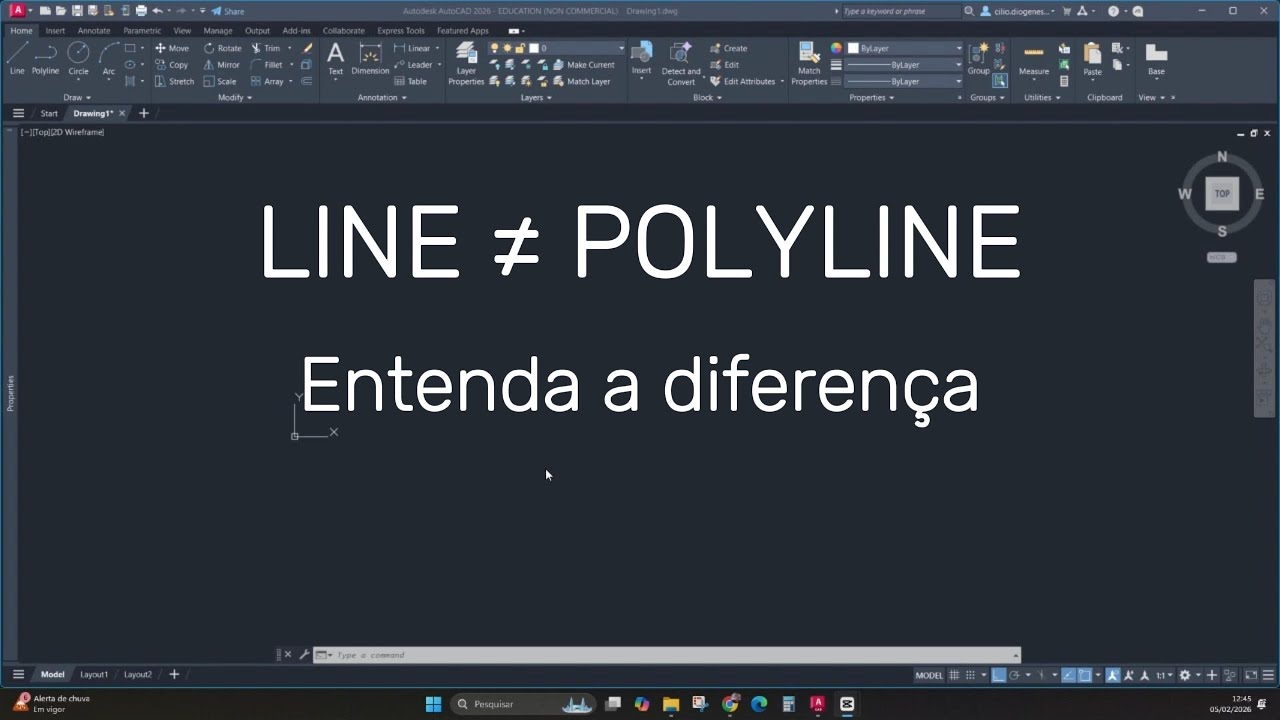Screen dimensions: 1280x720
Task: Switch to the Annotate ribbon tab
Action: (94, 31)
